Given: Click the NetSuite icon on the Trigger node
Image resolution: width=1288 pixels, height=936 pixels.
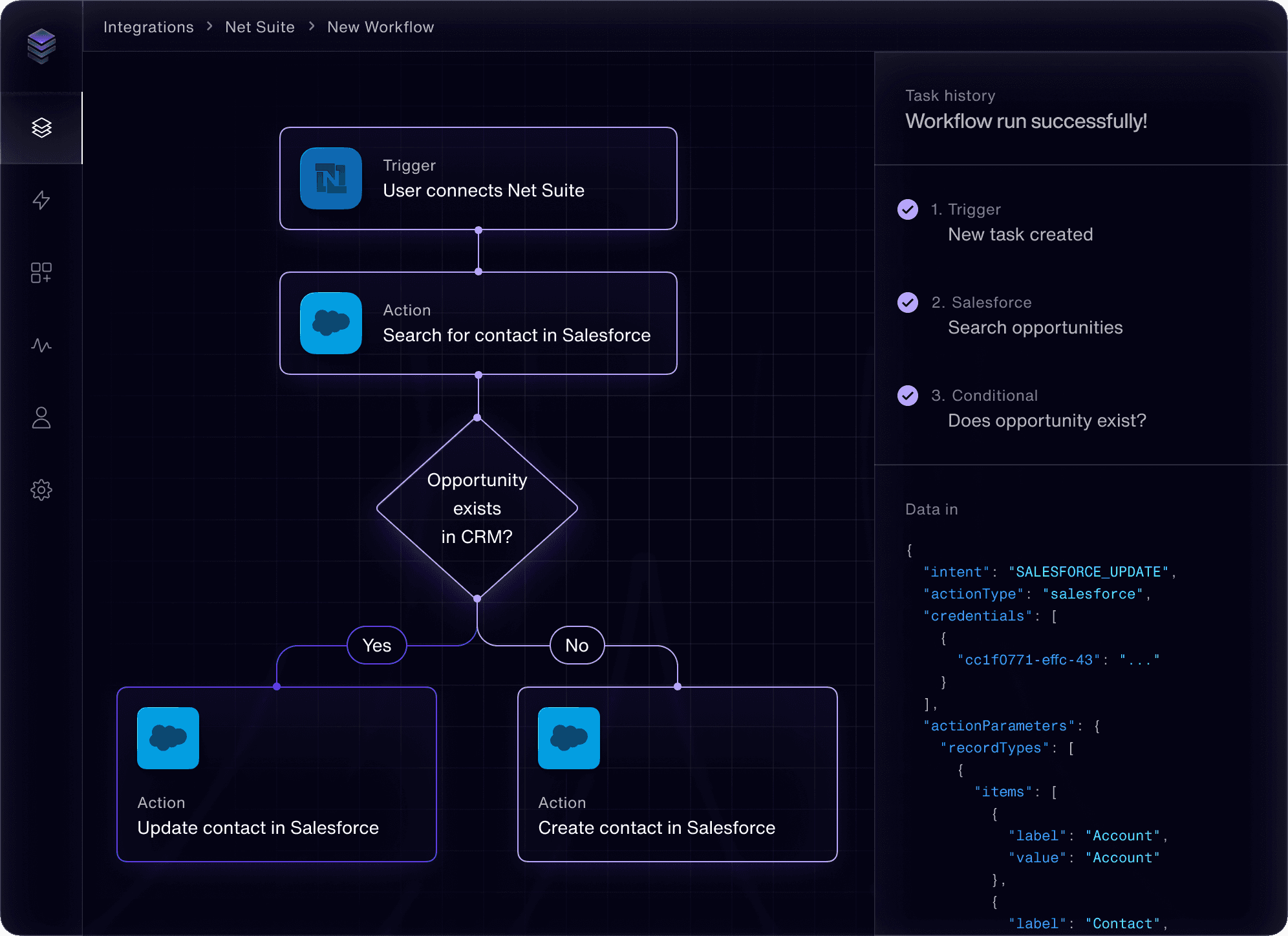Looking at the screenshot, I should click(x=330, y=179).
